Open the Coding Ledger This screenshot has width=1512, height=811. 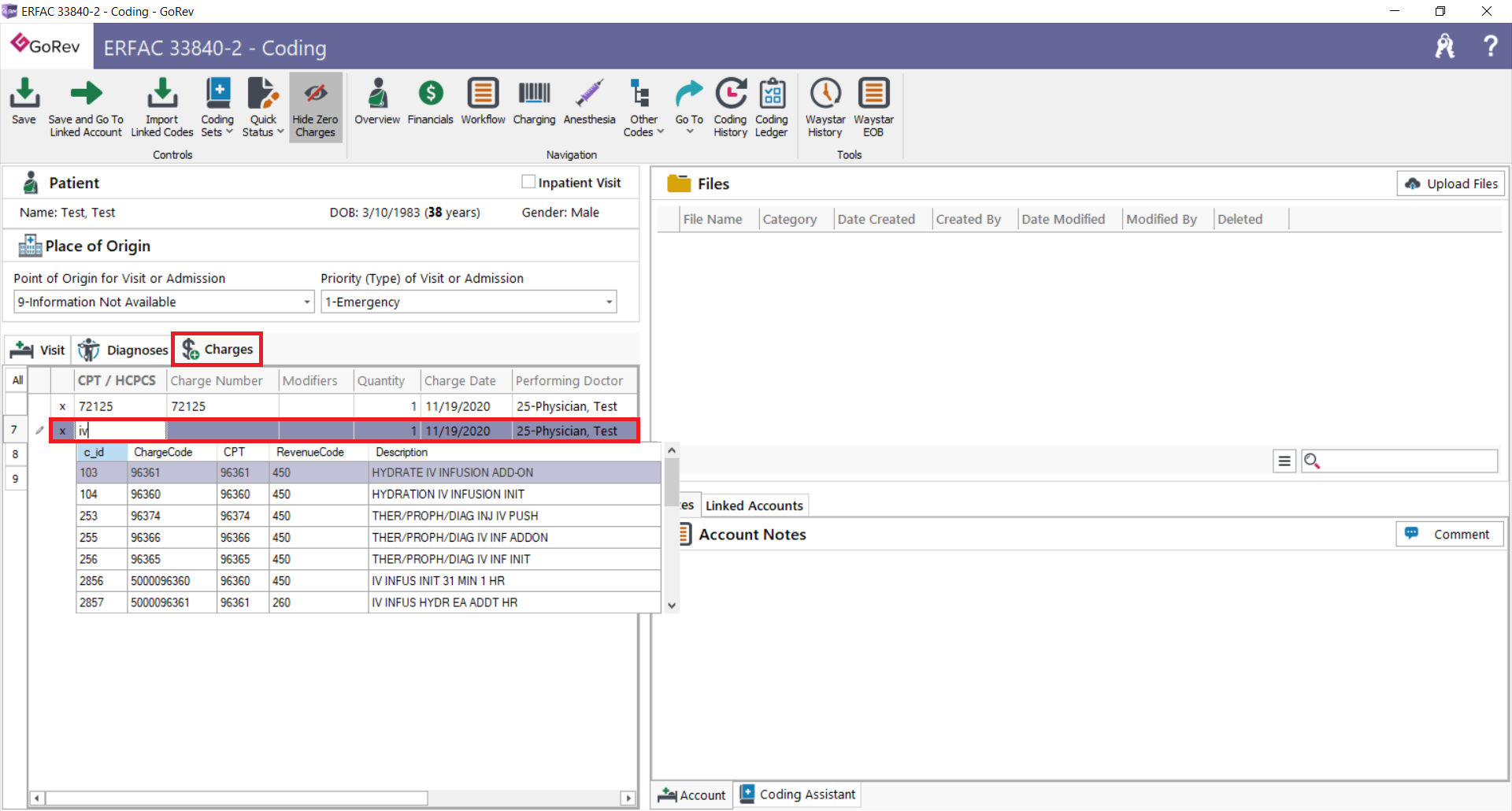[x=771, y=108]
